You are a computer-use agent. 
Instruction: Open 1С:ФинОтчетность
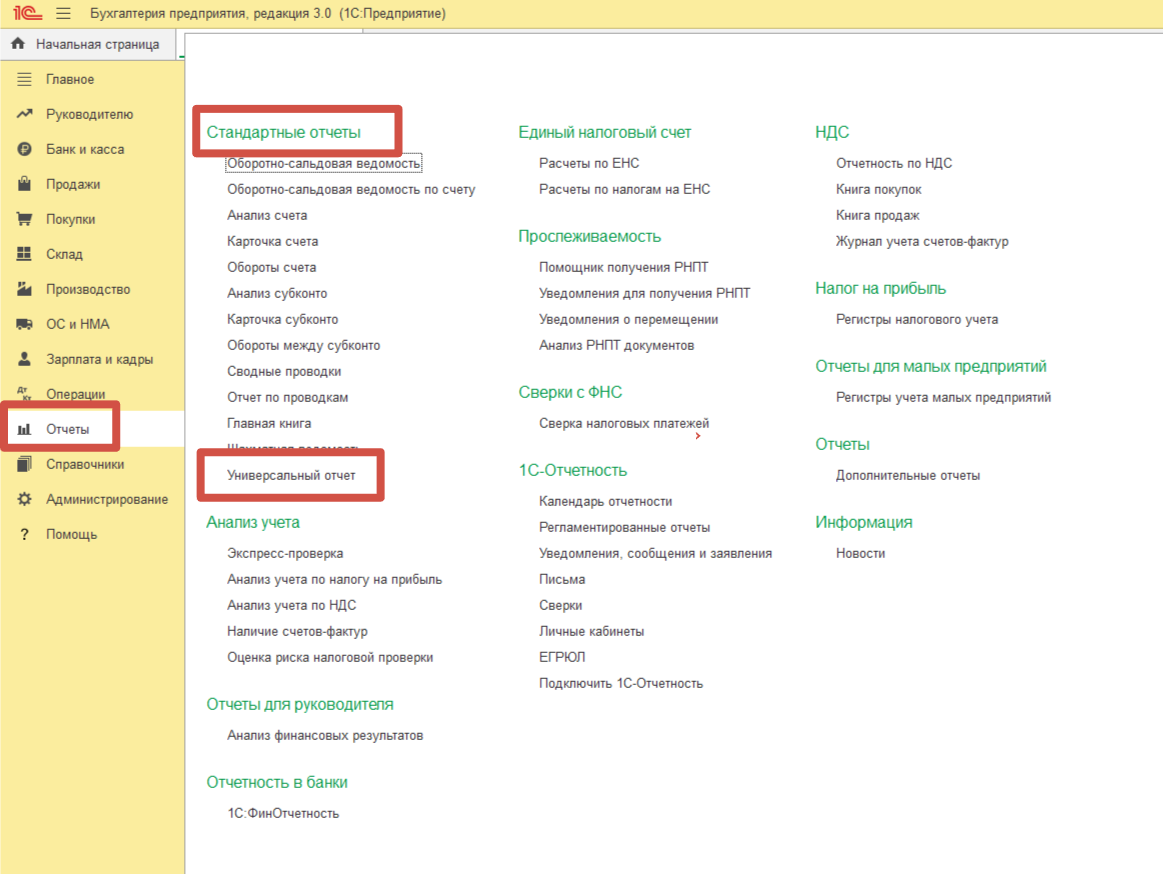[x=283, y=812]
